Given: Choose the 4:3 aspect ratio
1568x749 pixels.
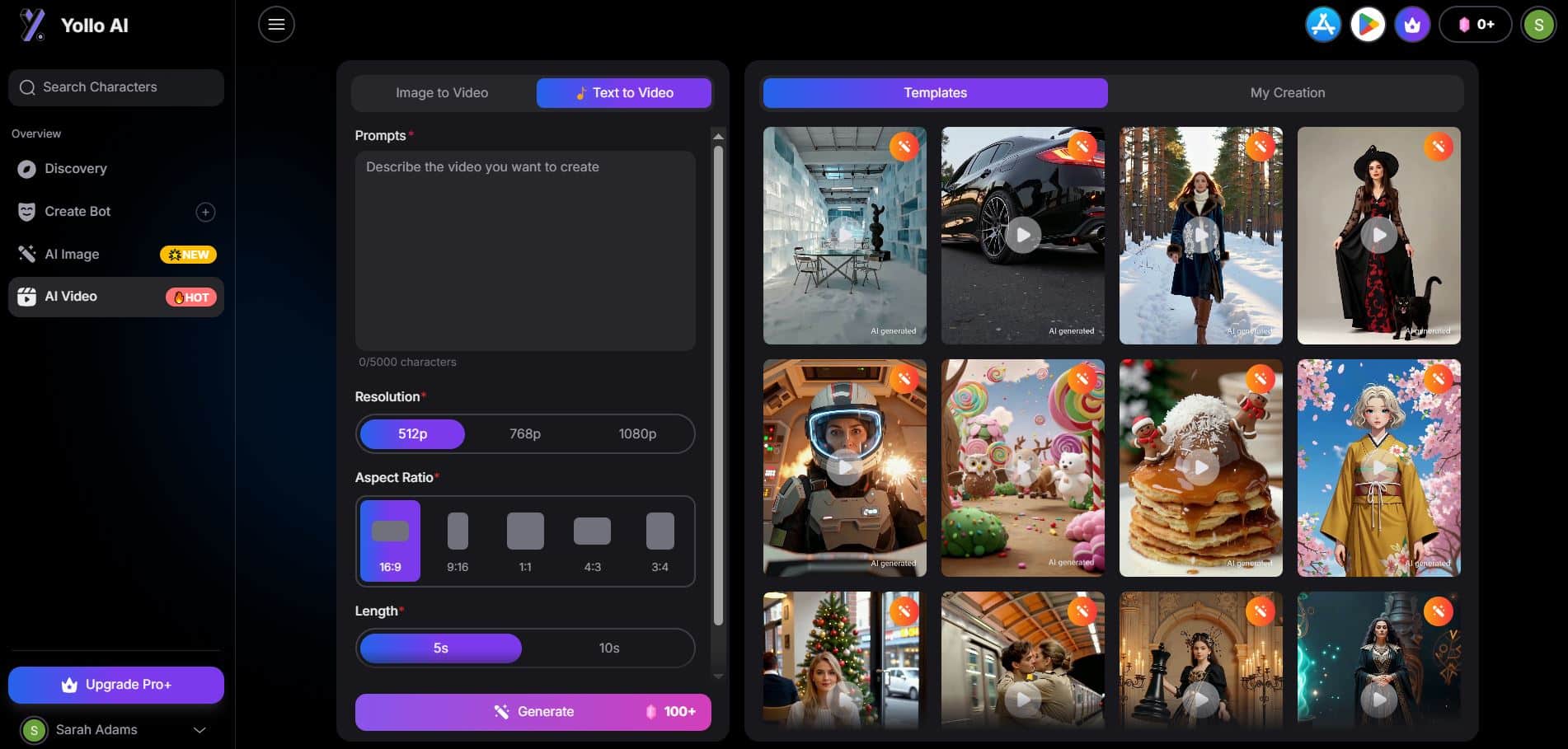Looking at the screenshot, I should pos(593,541).
